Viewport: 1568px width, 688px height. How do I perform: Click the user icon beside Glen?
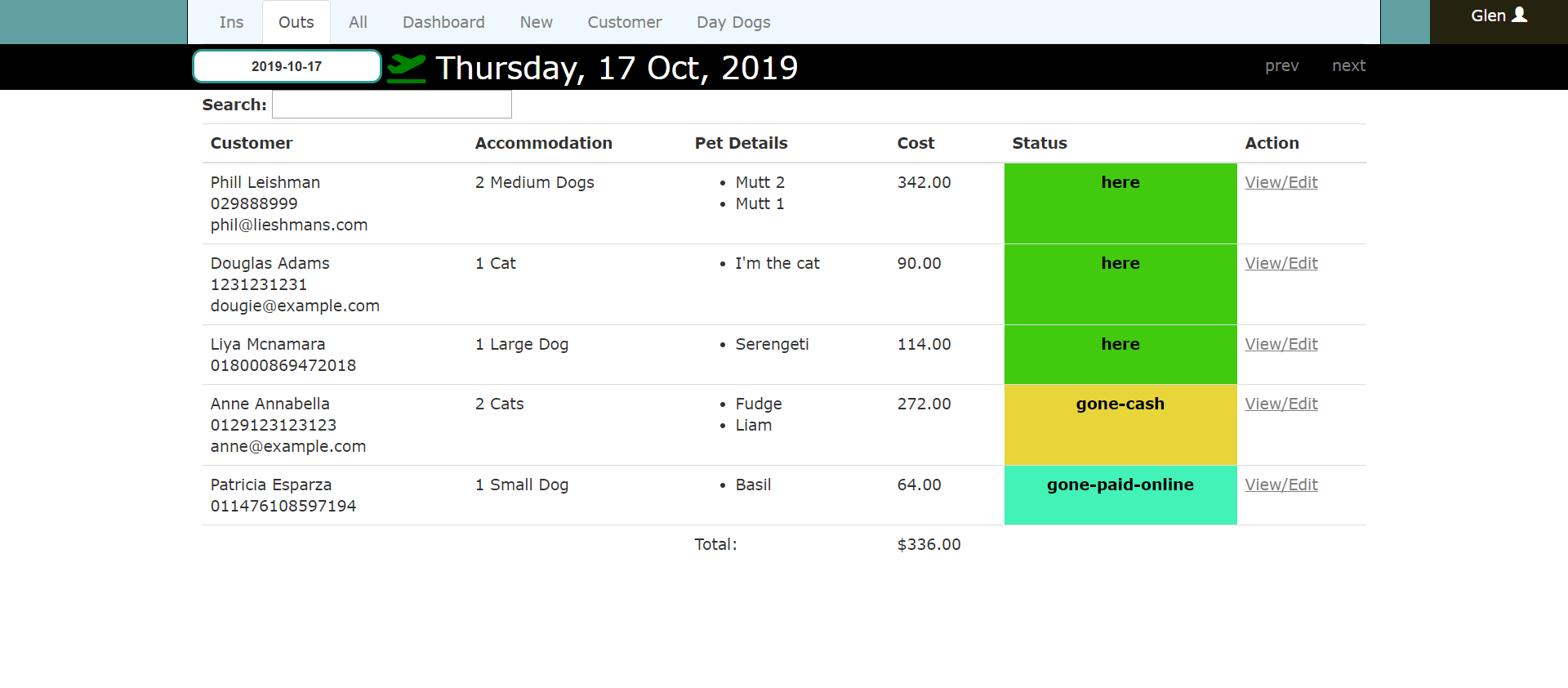pyautogui.click(x=1519, y=16)
